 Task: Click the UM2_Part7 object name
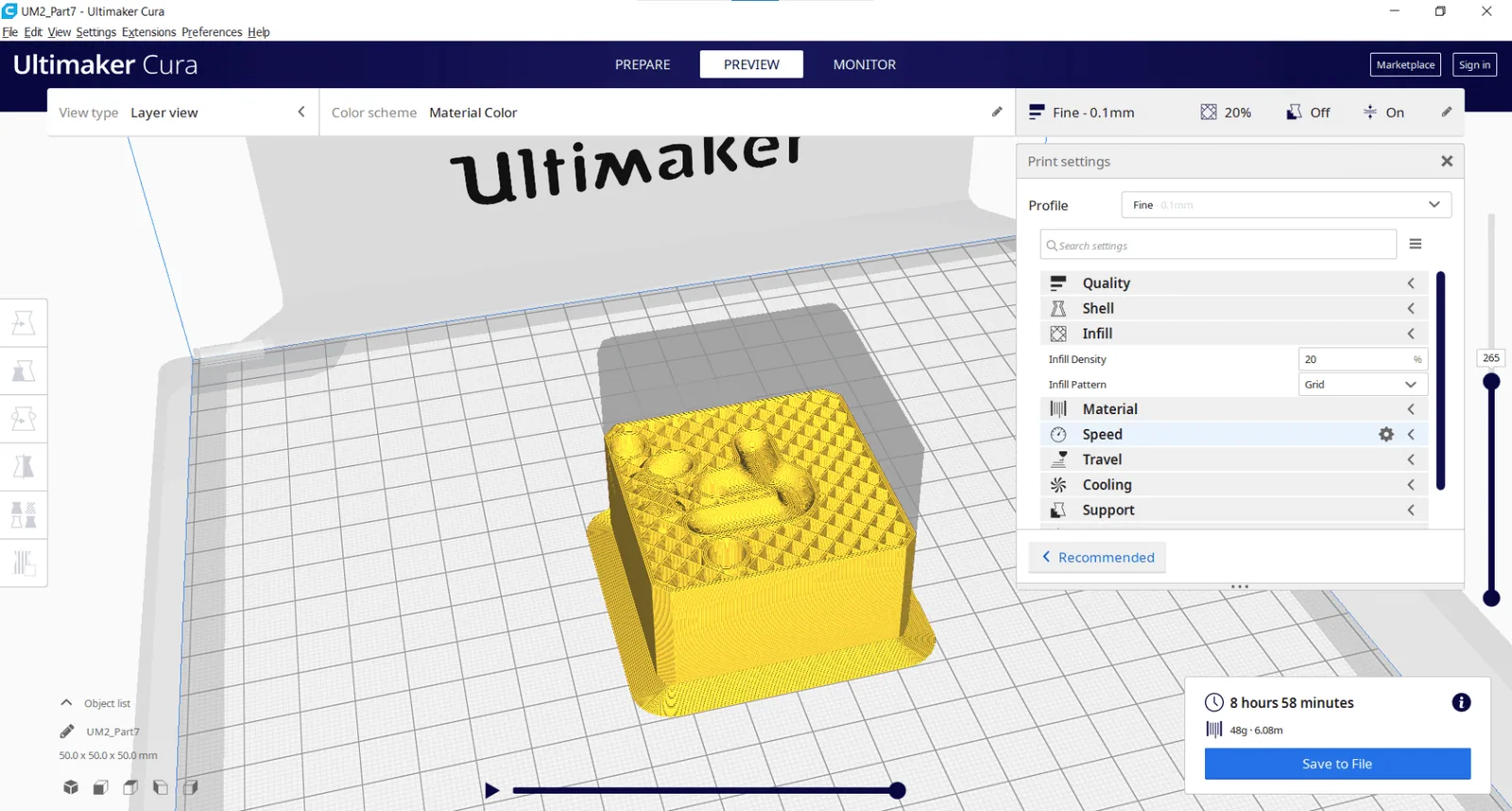(x=112, y=732)
